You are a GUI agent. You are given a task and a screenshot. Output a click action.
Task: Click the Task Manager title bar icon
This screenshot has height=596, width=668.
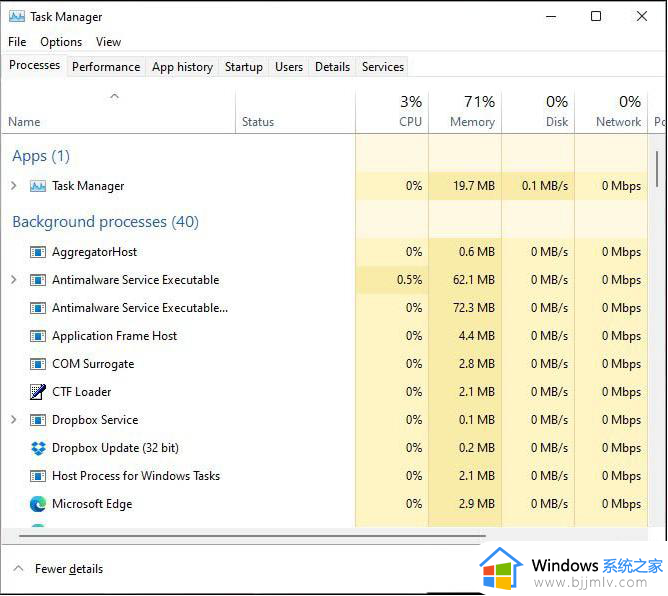(x=17, y=17)
